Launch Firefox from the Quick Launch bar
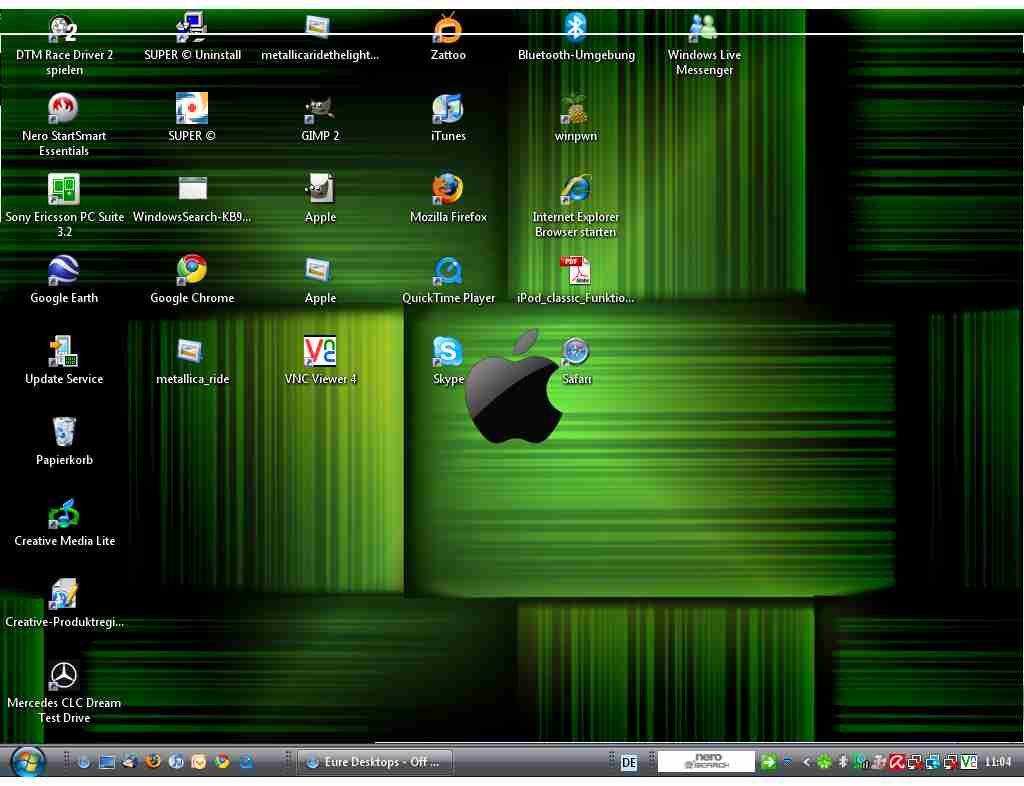 point(153,762)
